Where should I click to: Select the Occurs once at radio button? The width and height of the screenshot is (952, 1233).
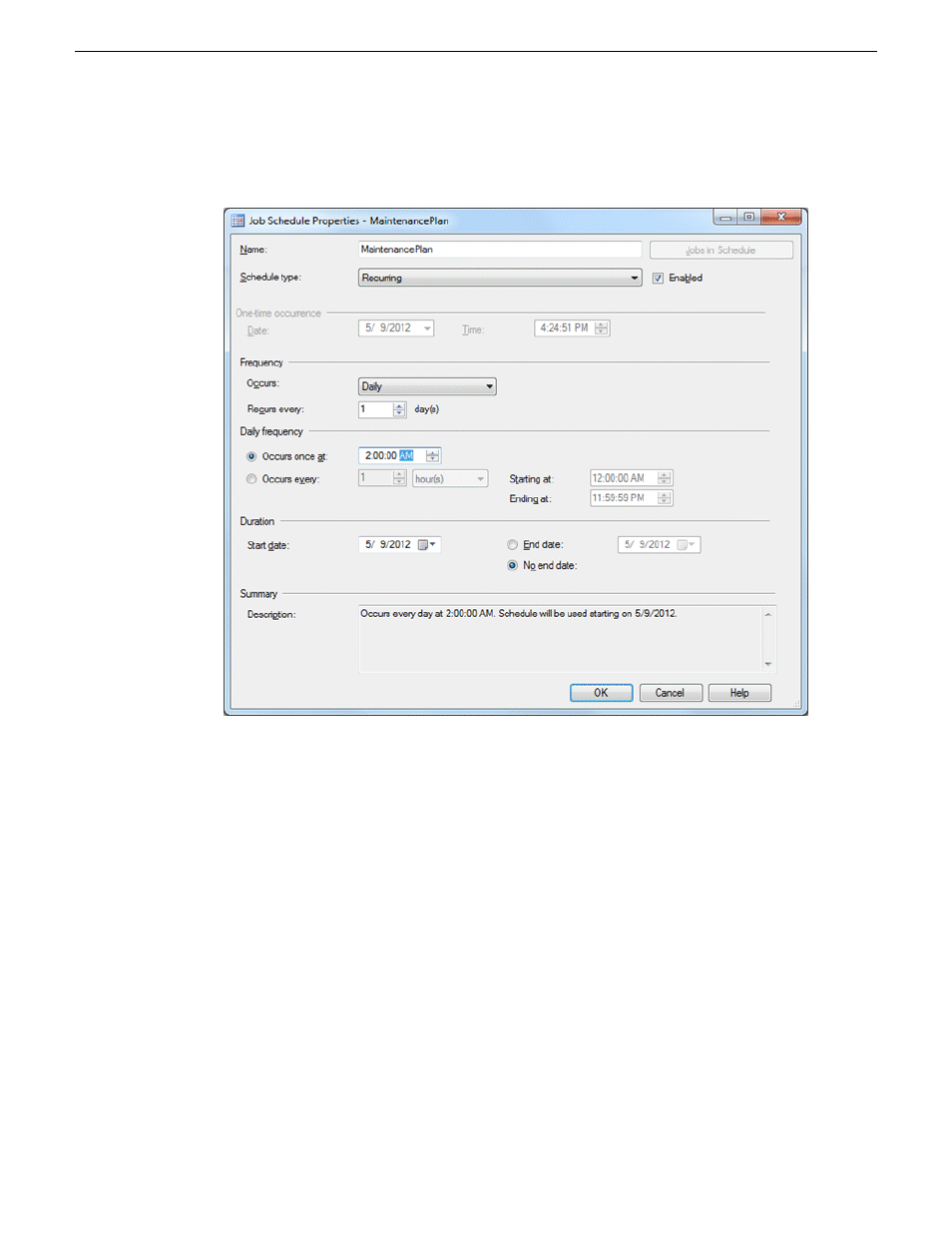point(251,456)
